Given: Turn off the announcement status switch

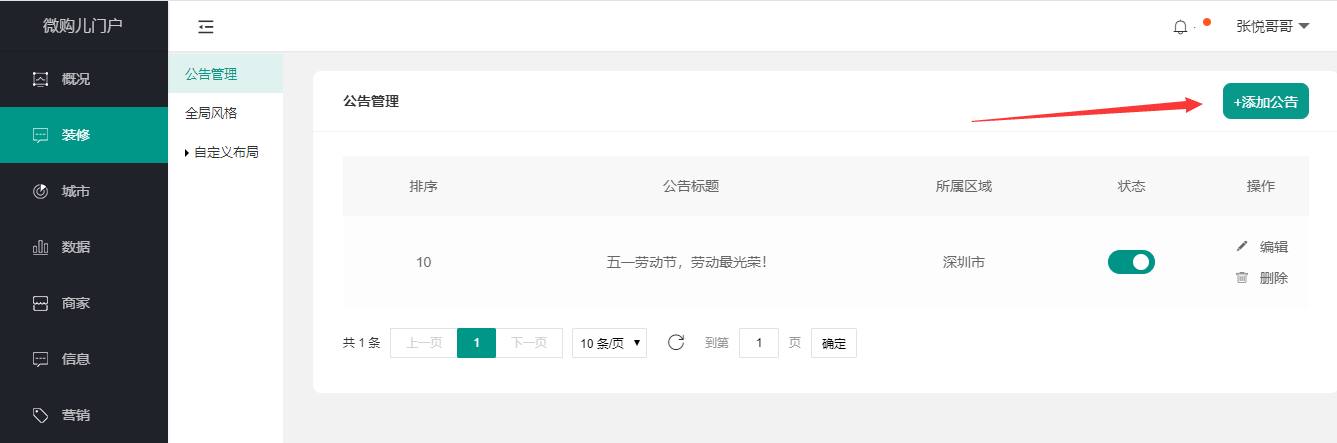Looking at the screenshot, I should point(1131,262).
